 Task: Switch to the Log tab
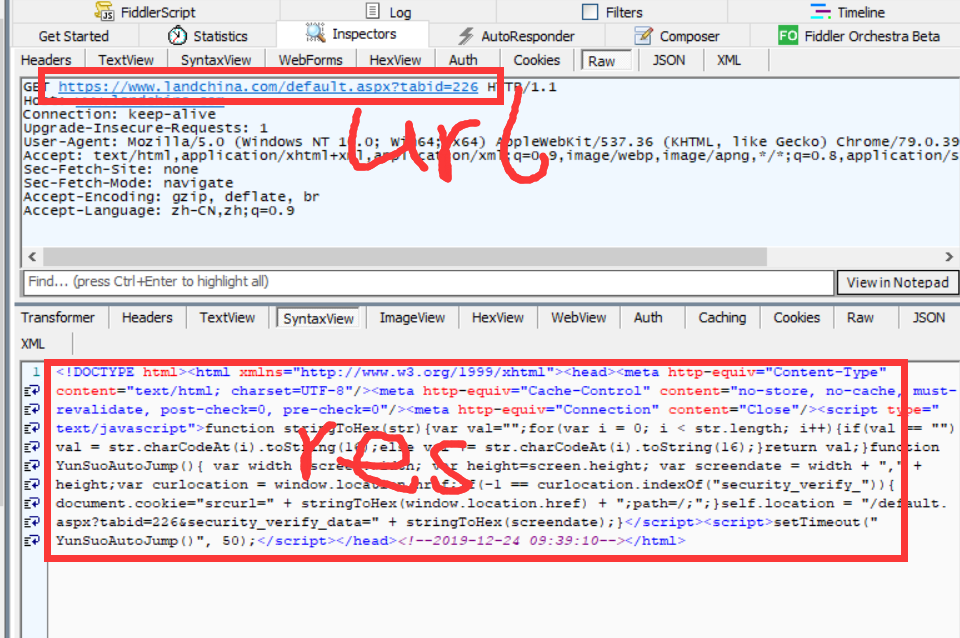[389, 12]
